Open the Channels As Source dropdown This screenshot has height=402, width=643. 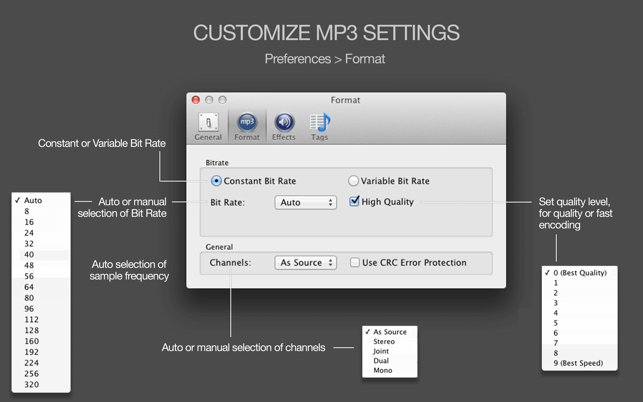pos(306,263)
